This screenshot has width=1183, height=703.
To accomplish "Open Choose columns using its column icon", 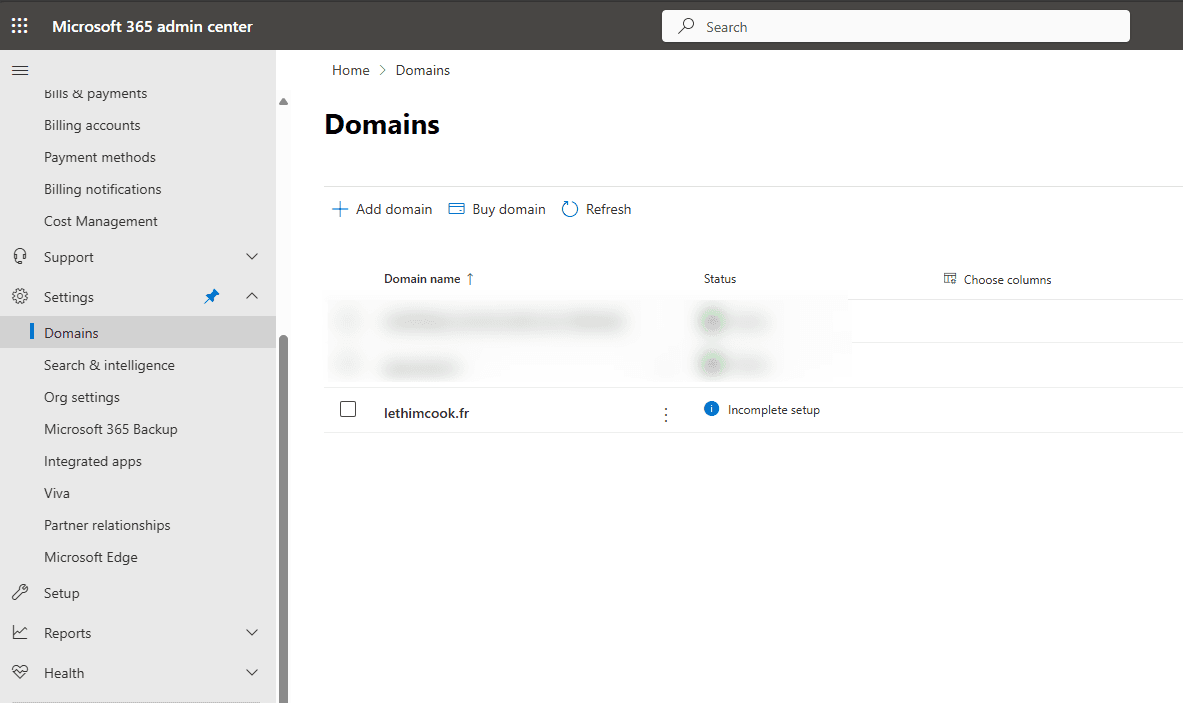I will 949,279.
